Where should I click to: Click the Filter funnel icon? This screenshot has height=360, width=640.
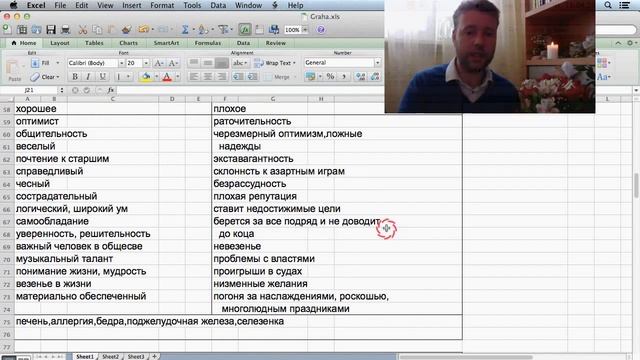(223, 29)
